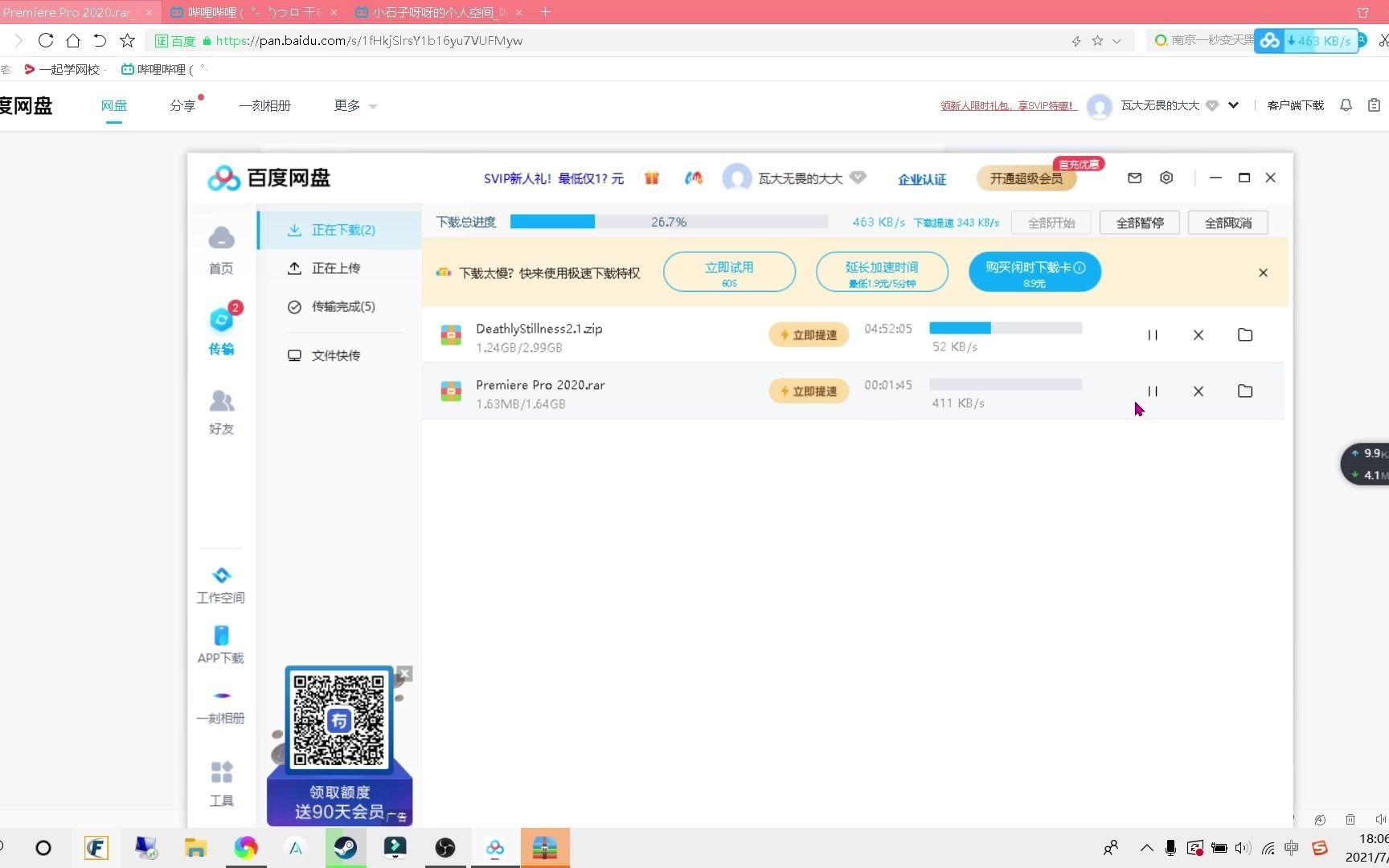Cancel the Premiere Pro 2020.rar download

[x=1198, y=391]
